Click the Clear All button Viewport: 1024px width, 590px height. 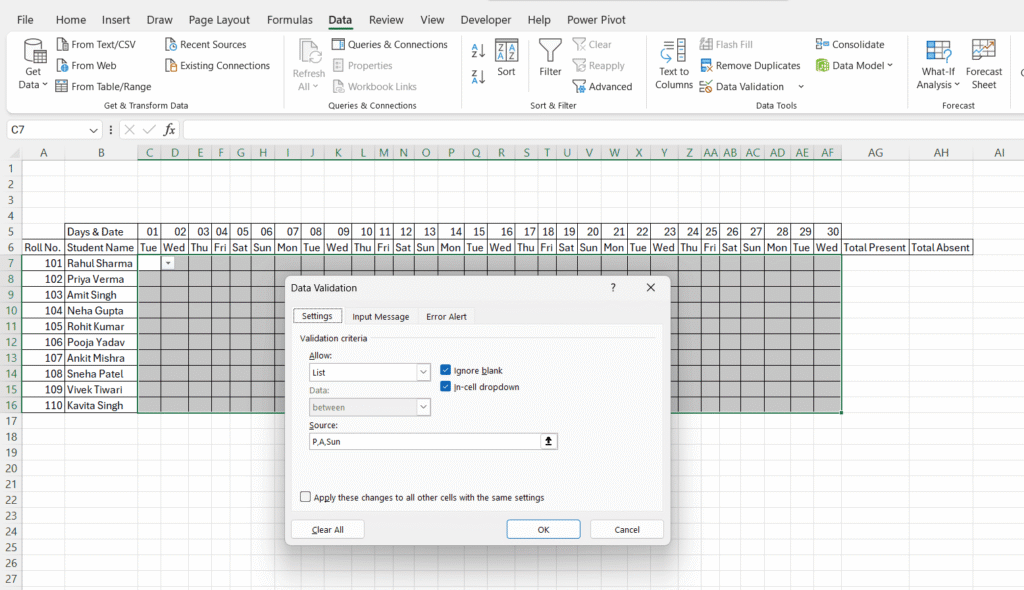pyautogui.click(x=327, y=529)
